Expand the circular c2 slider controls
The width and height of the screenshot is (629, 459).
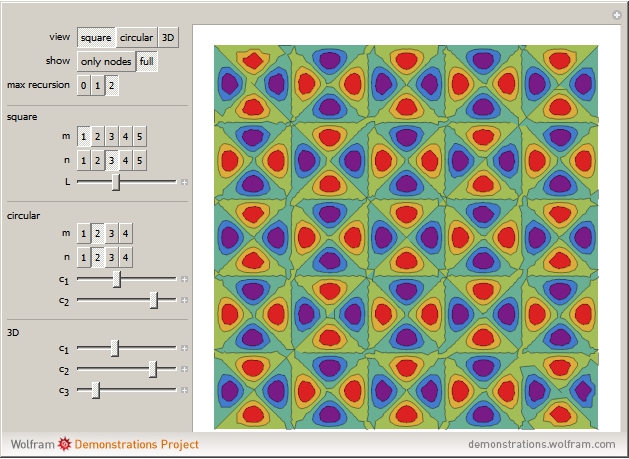[185, 300]
